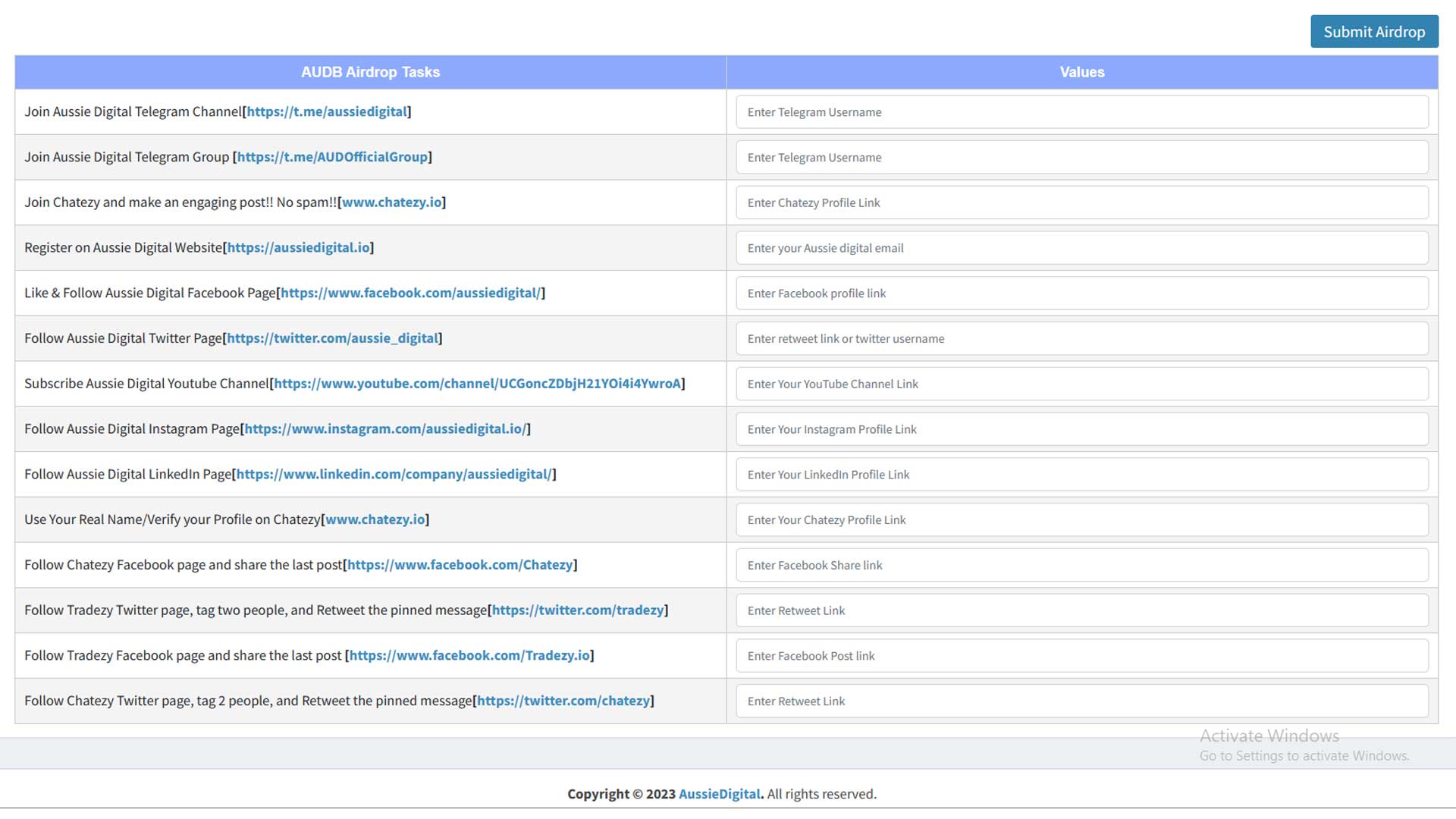1456x819 pixels.
Task: Click text 'Join Aussie Digital Telegram Channel'
Action: tap(133, 111)
